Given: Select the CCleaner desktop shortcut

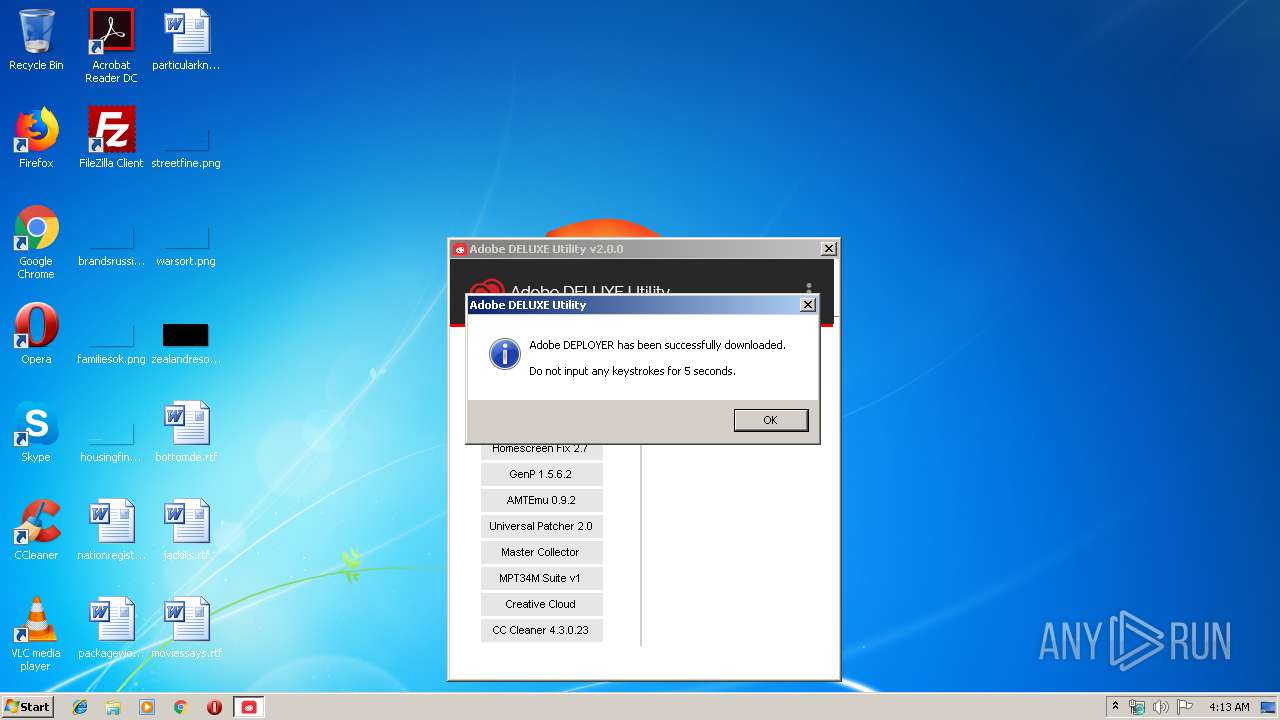Looking at the screenshot, I should pyautogui.click(x=36, y=530).
